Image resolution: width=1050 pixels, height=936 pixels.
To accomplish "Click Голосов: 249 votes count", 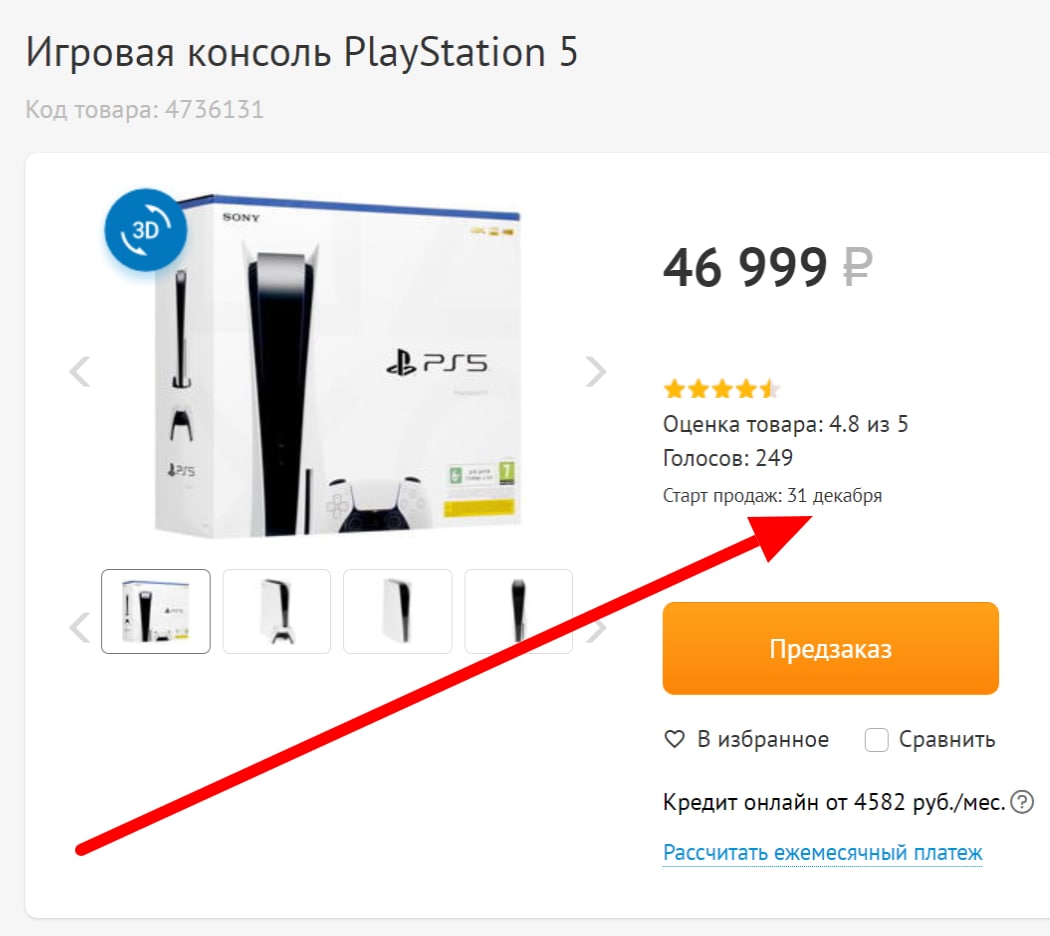I will (x=728, y=458).
